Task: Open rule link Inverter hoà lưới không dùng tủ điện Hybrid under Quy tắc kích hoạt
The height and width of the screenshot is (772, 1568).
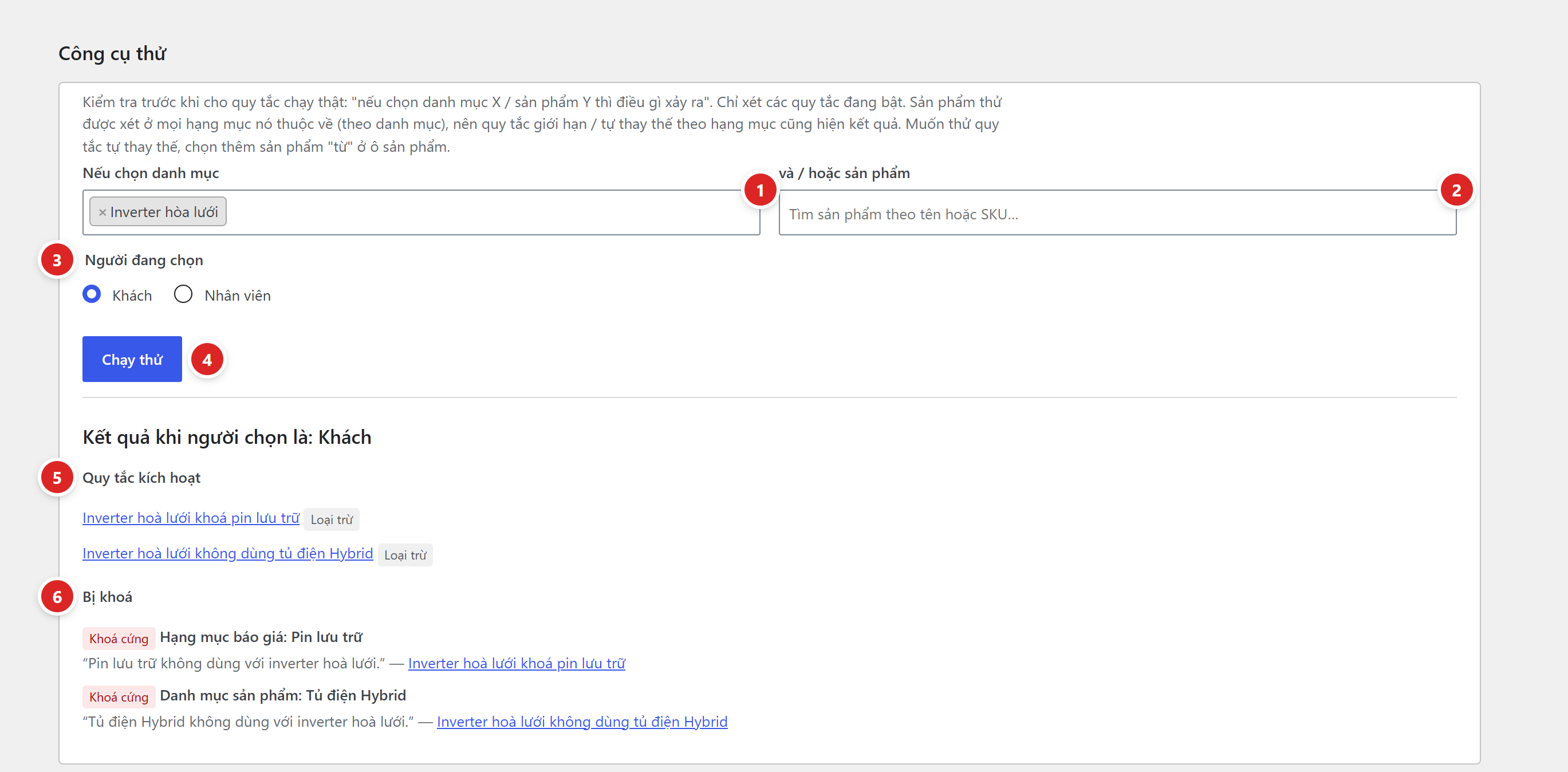Action: tap(228, 553)
